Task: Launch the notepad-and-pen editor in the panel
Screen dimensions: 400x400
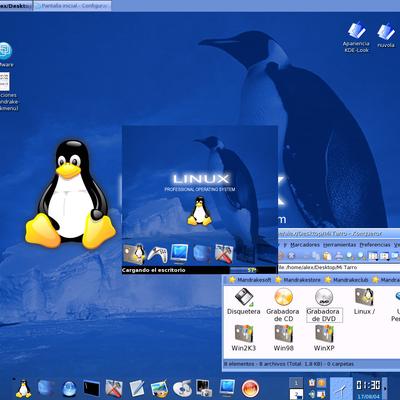Action: [137, 389]
